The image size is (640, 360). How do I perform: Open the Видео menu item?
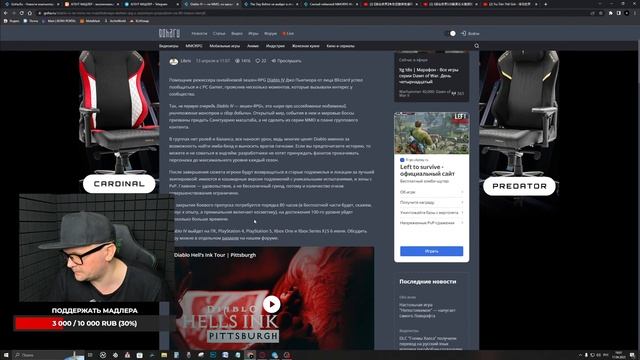click(237, 33)
